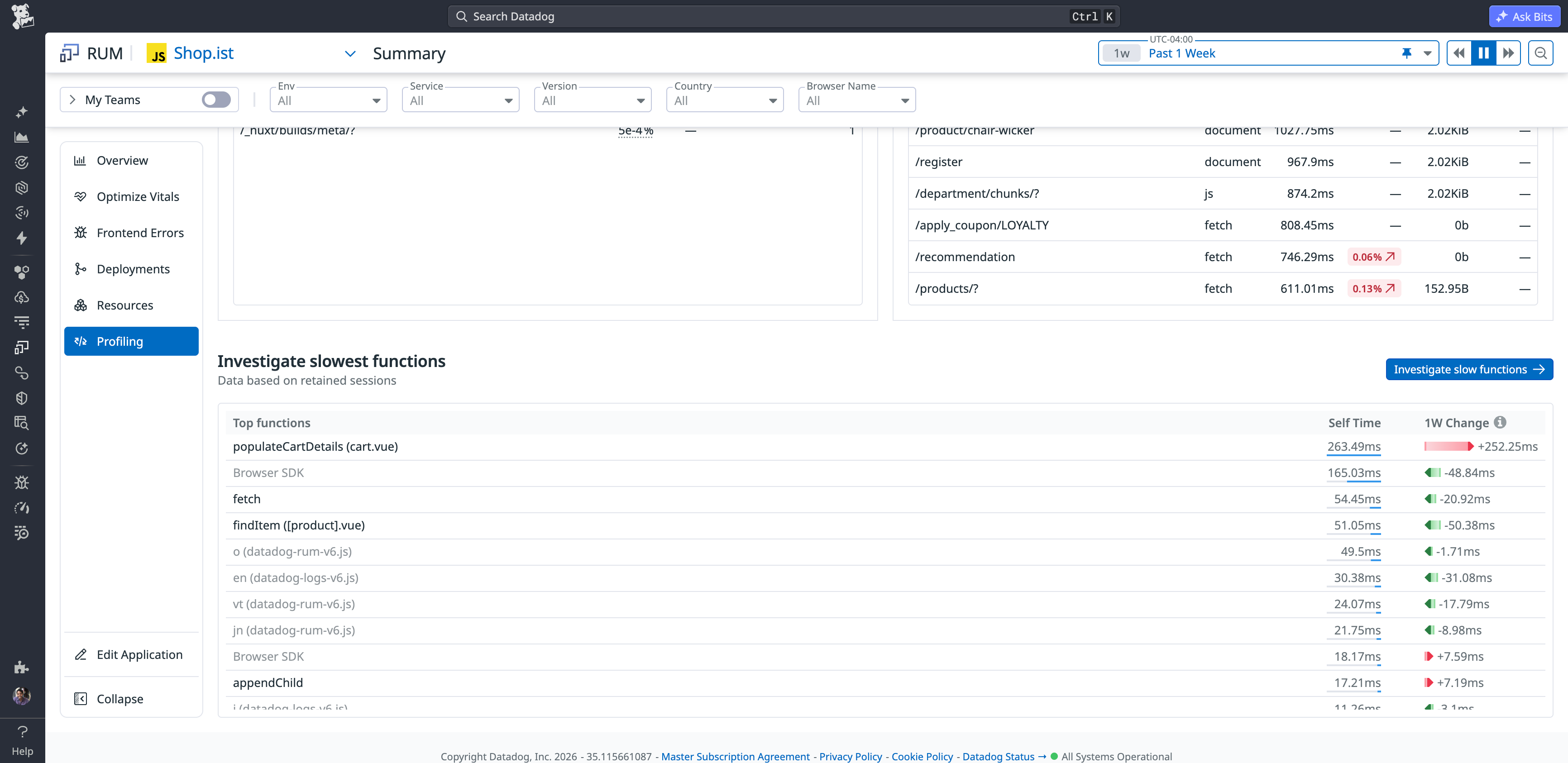Open the area-chart Dashboards icon in left nav
This screenshot has width=1568, height=763.
coord(22,137)
